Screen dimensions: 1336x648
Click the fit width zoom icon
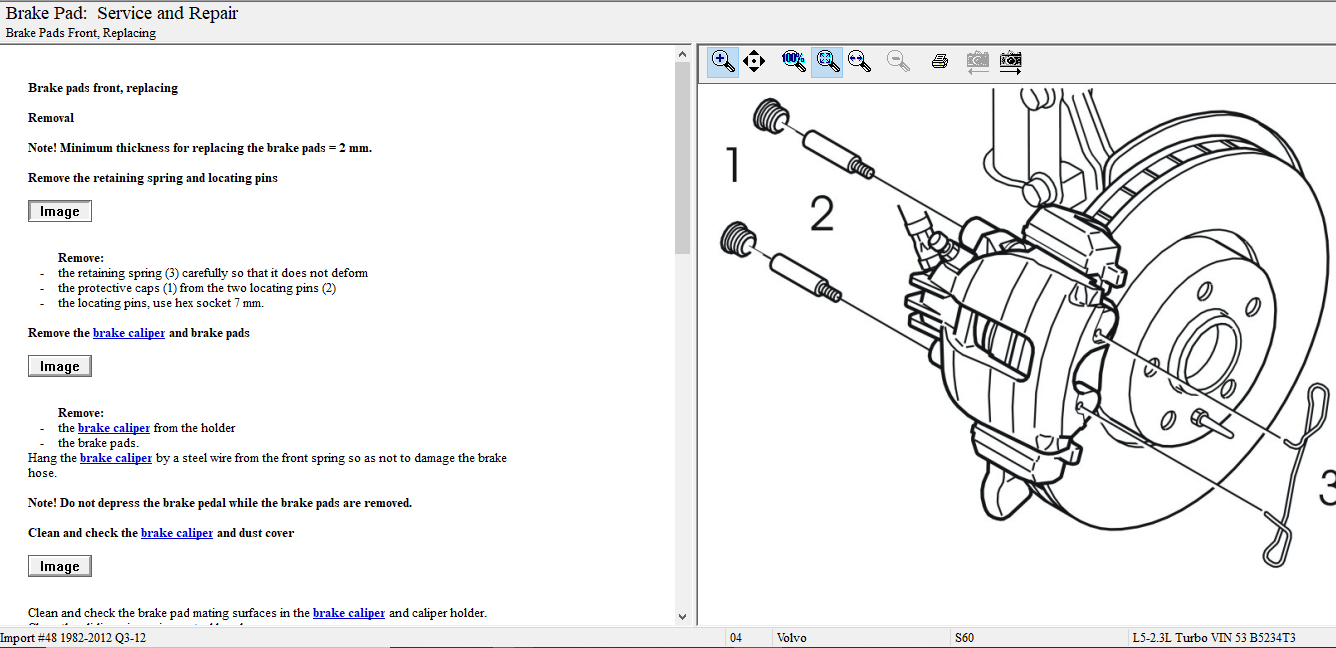click(x=859, y=61)
